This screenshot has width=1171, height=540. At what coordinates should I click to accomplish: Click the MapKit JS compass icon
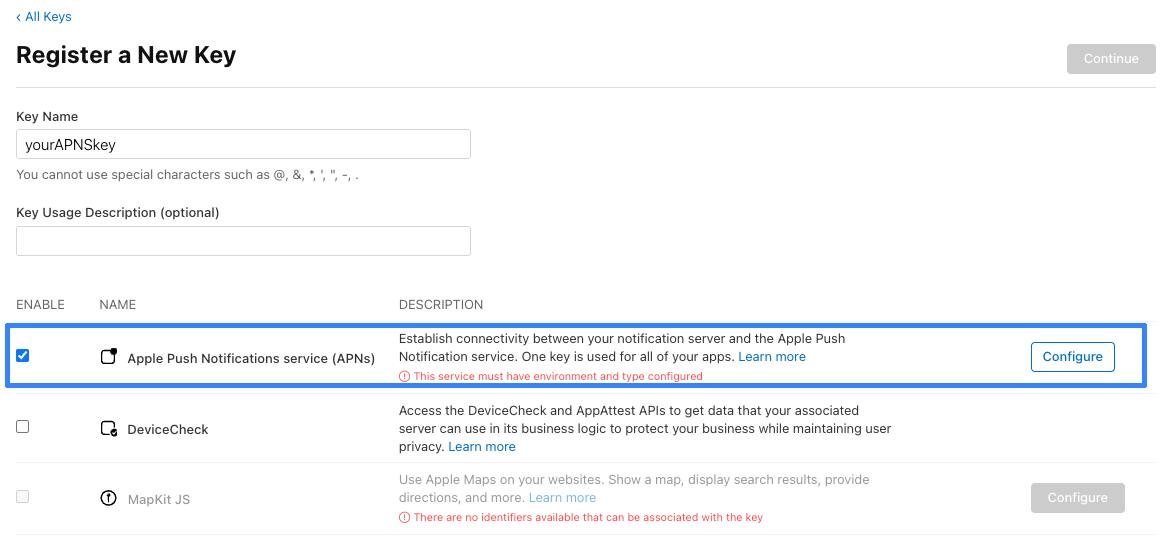point(109,498)
